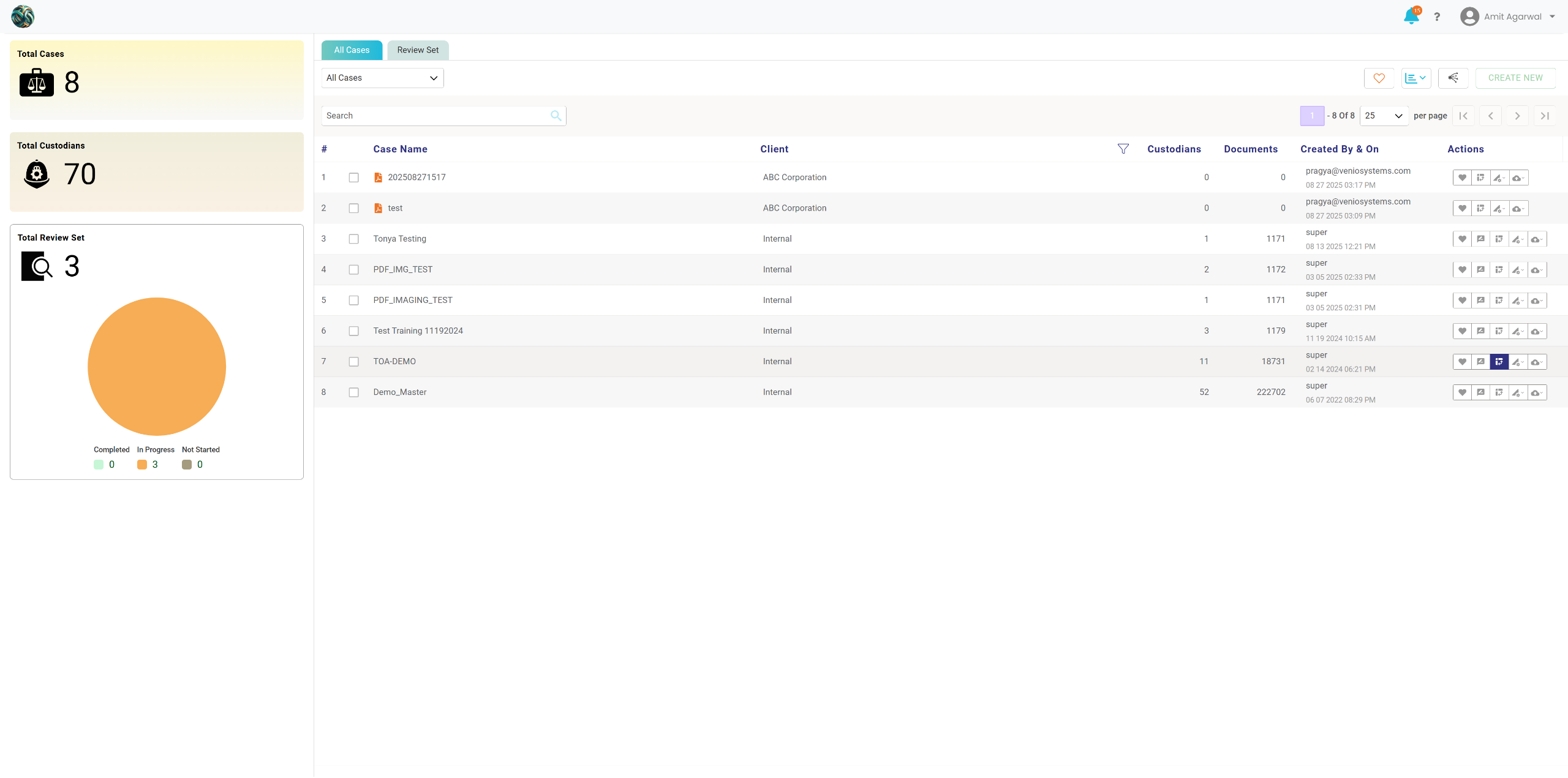Select the All Cases tab
This screenshot has height=778, width=1568.
pos(352,50)
